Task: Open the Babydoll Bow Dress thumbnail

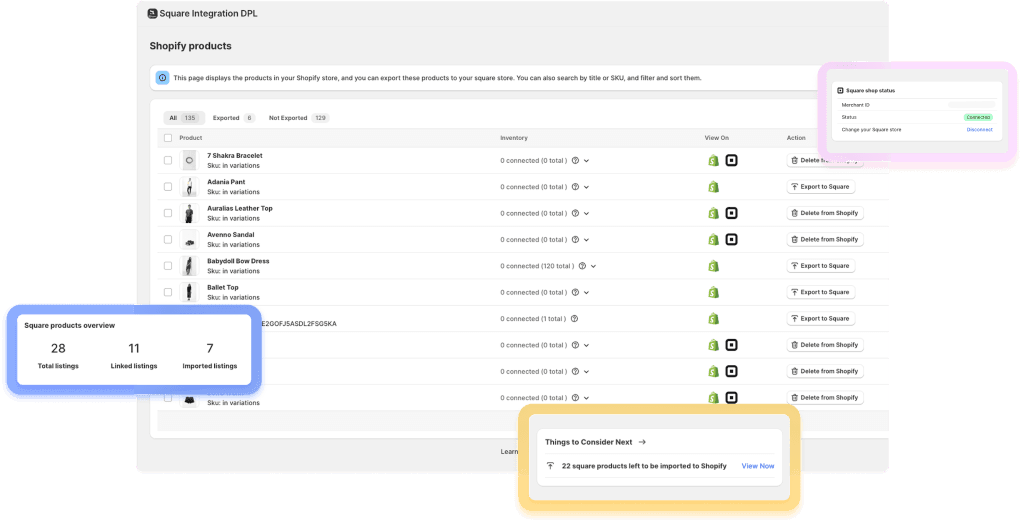Action: coord(189,266)
